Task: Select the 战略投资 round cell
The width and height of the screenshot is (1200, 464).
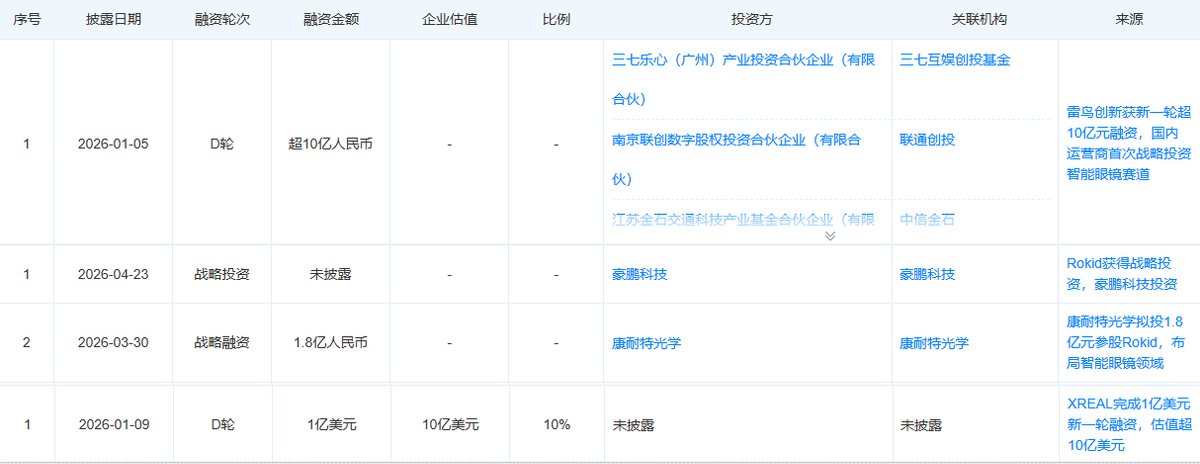Action: tap(222, 274)
